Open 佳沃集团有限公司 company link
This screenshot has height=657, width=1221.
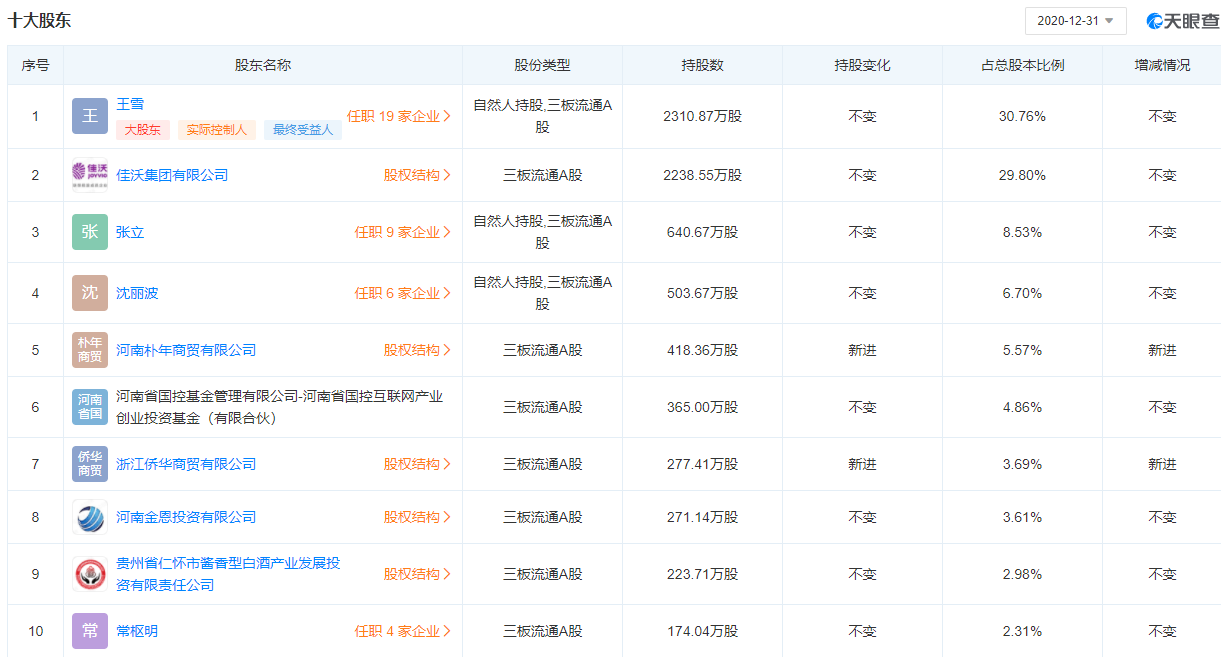click(172, 175)
